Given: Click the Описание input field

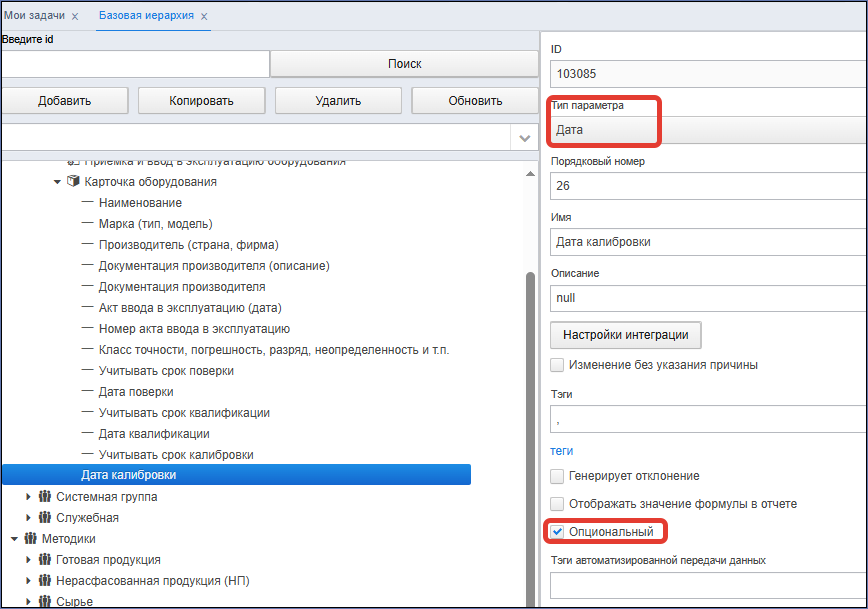Looking at the screenshot, I should tap(709, 298).
